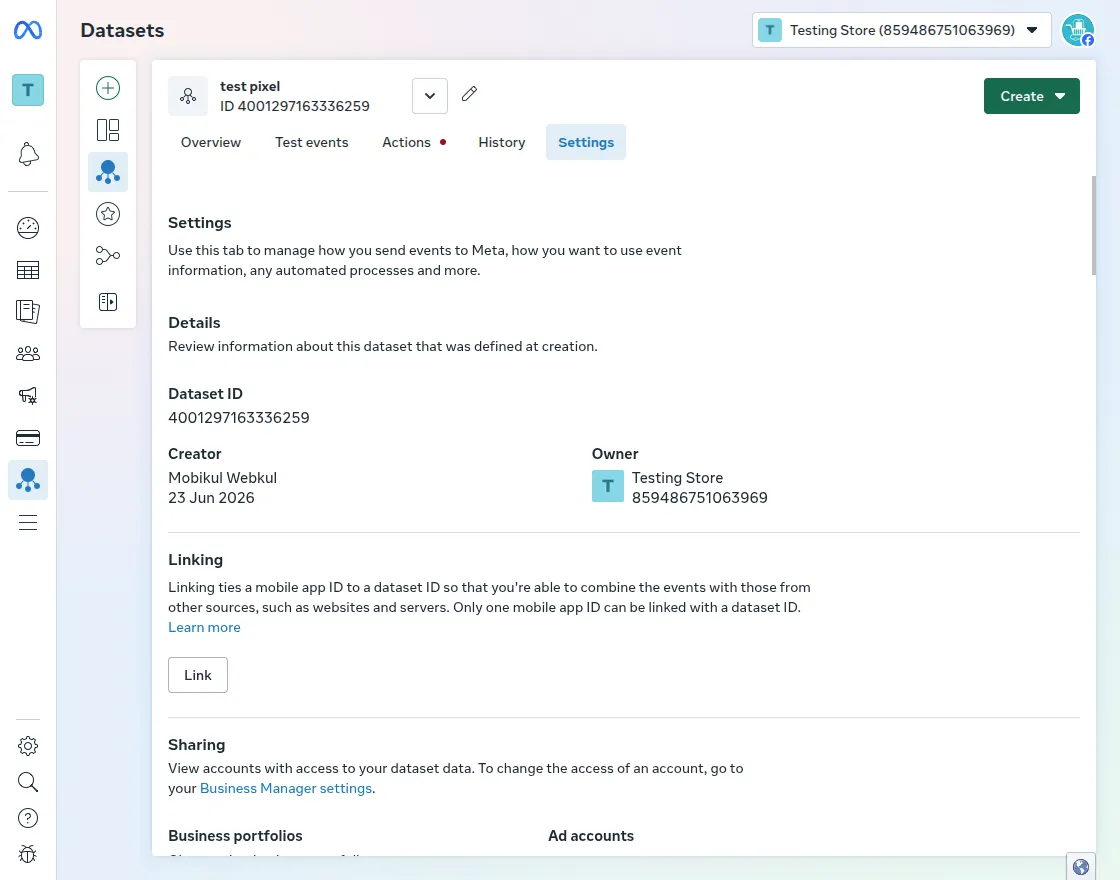Image resolution: width=1120 pixels, height=880 pixels.
Task: Open Business Manager settings link
Action: (x=286, y=788)
